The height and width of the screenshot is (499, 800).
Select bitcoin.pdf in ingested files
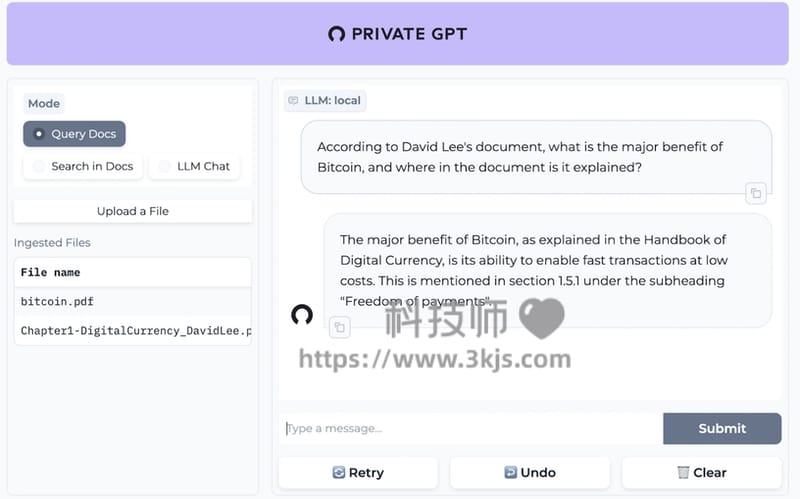pos(133,302)
